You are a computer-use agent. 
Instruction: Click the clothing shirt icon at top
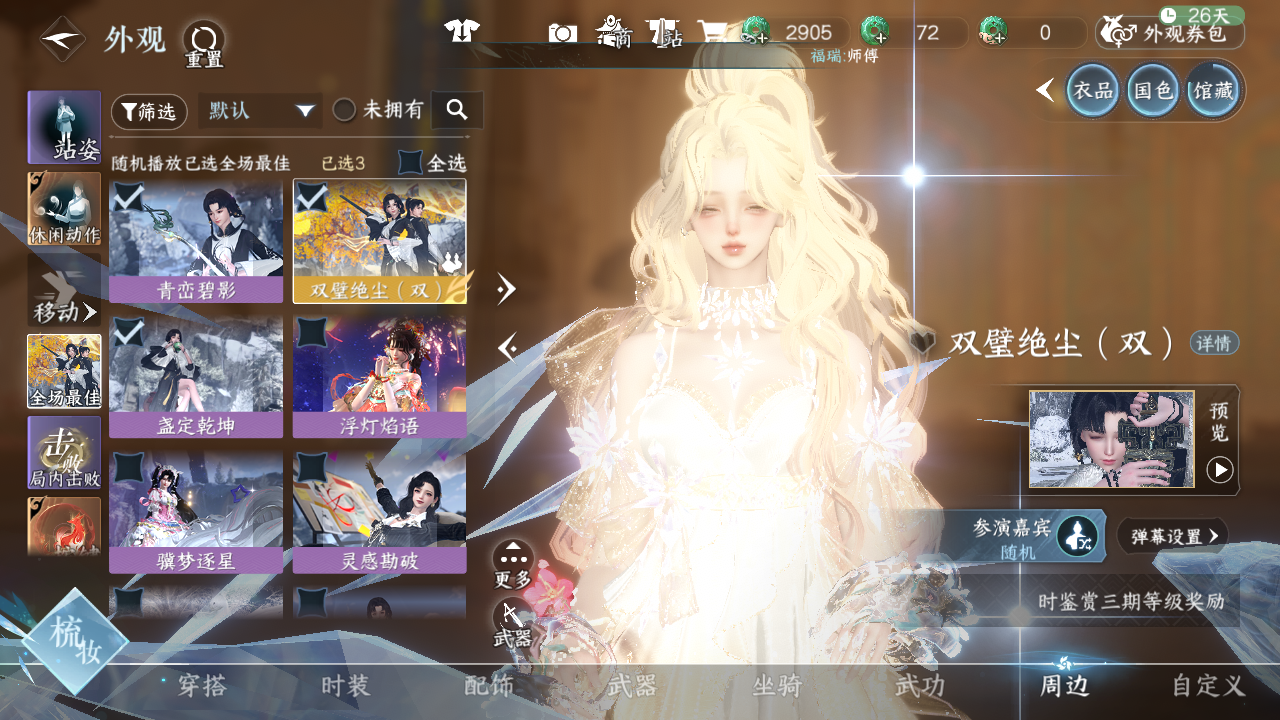(462, 32)
